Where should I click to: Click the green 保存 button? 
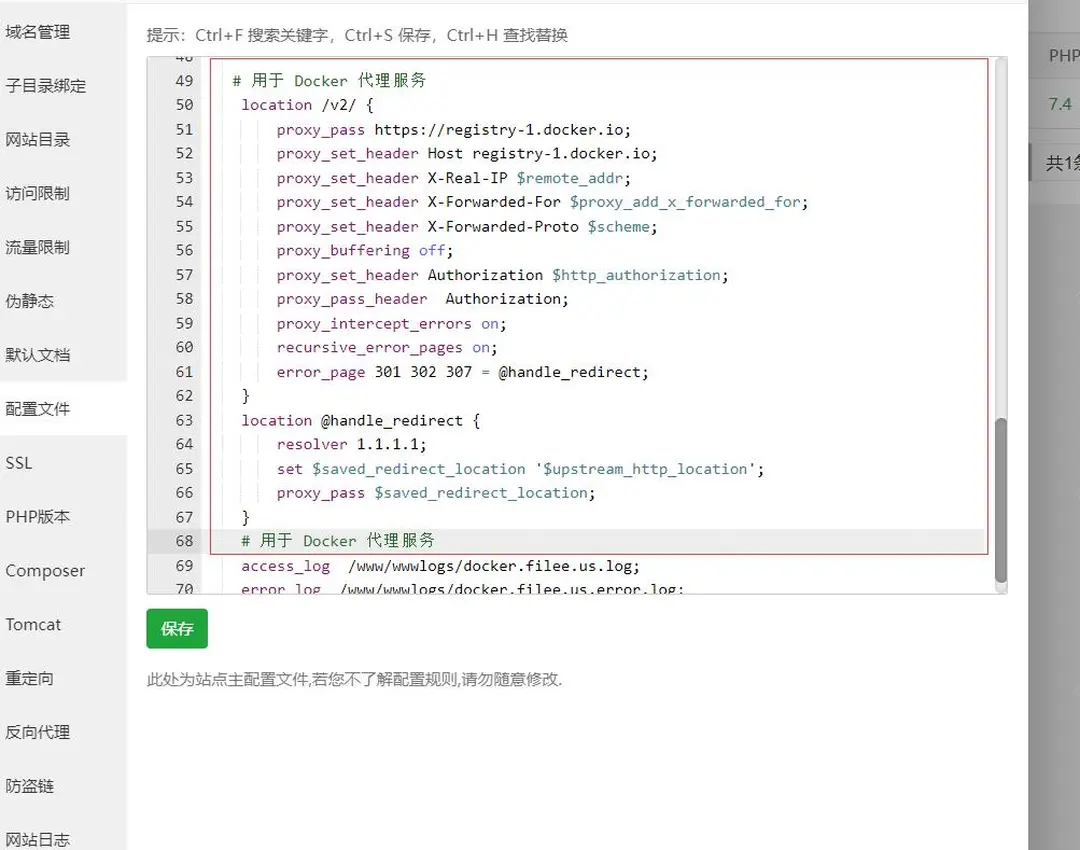point(177,629)
